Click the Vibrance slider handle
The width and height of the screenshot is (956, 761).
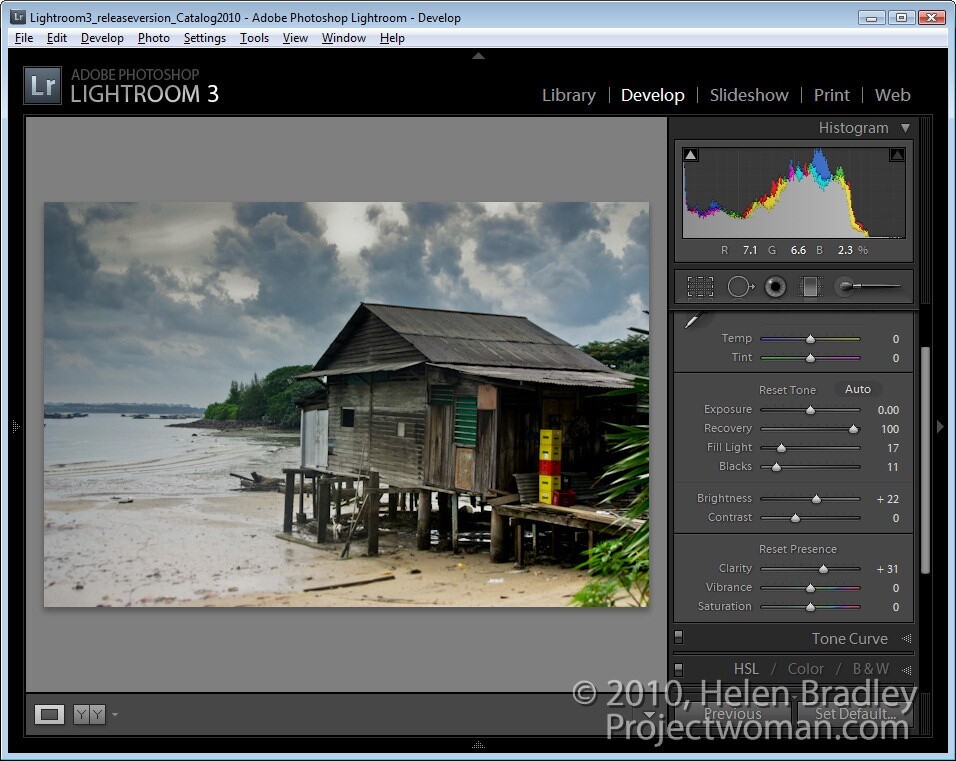810,588
